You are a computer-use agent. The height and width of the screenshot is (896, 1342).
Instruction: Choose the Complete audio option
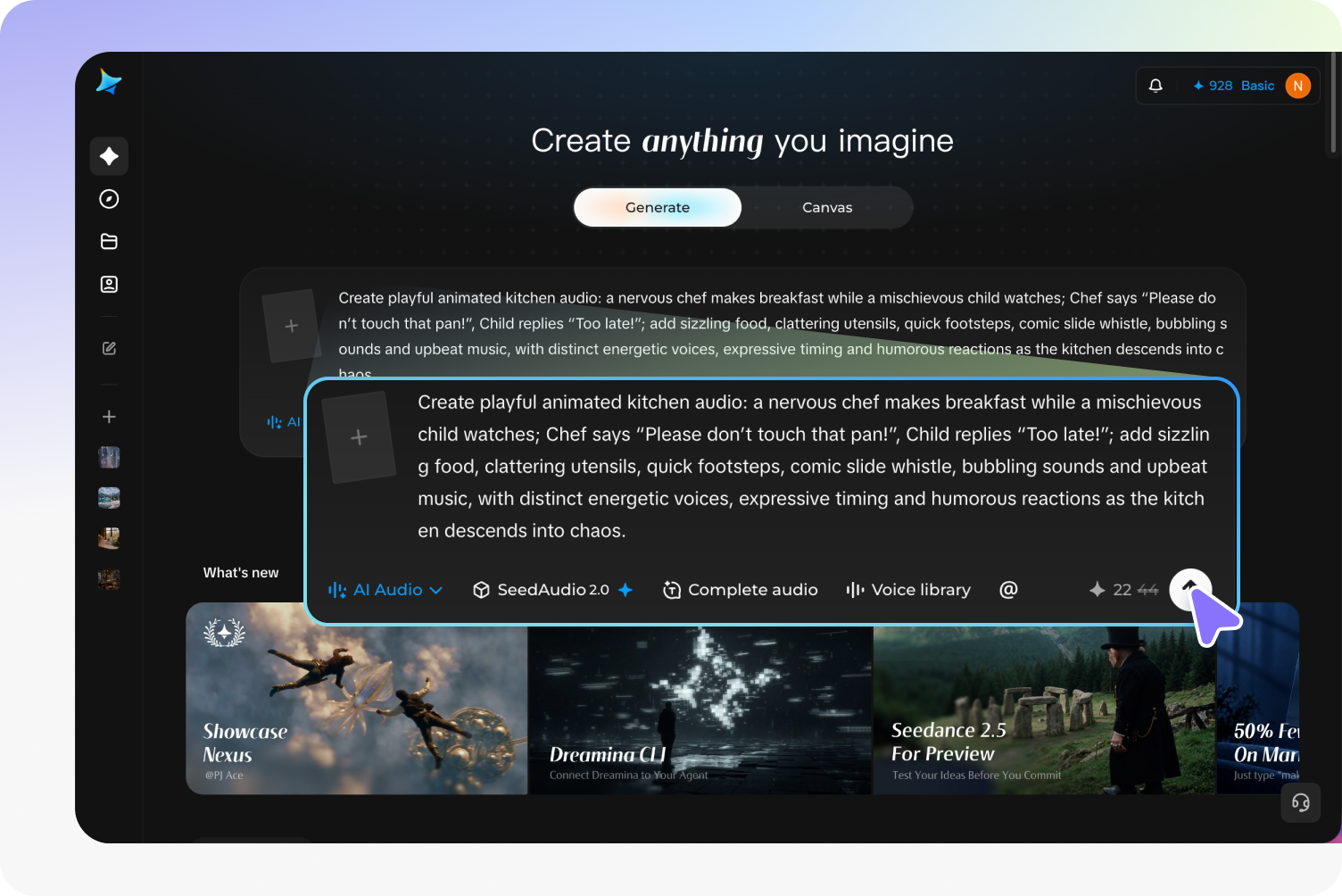(740, 590)
